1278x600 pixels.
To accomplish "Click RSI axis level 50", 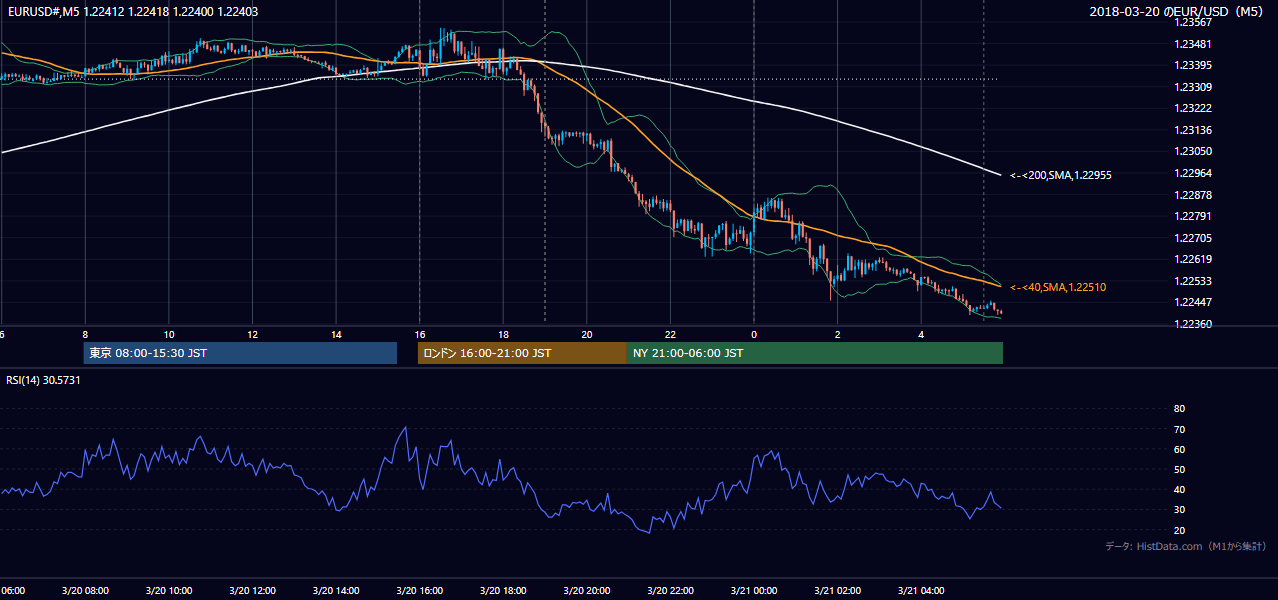I will 1179,469.
